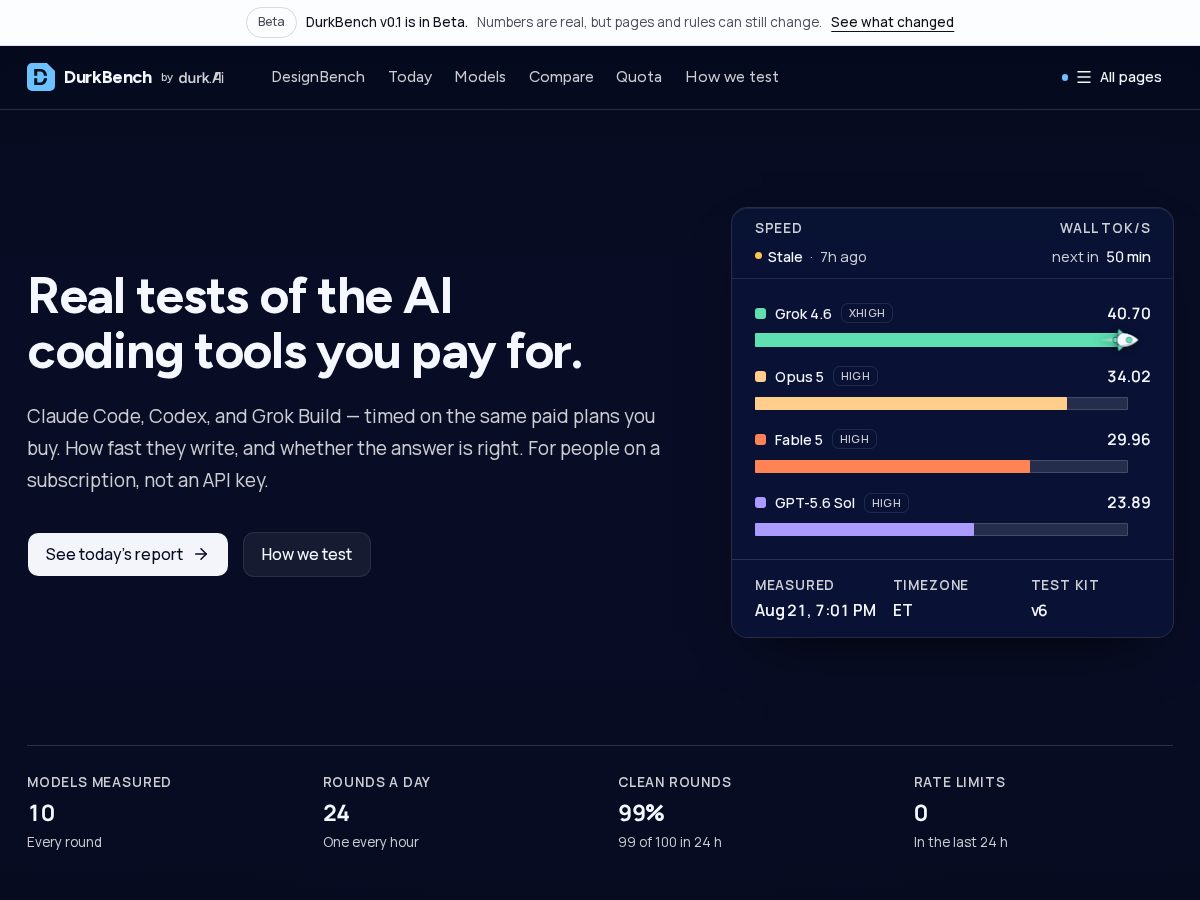
Task: Click the green Grok 4.6 color square
Action: pos(760,314)
